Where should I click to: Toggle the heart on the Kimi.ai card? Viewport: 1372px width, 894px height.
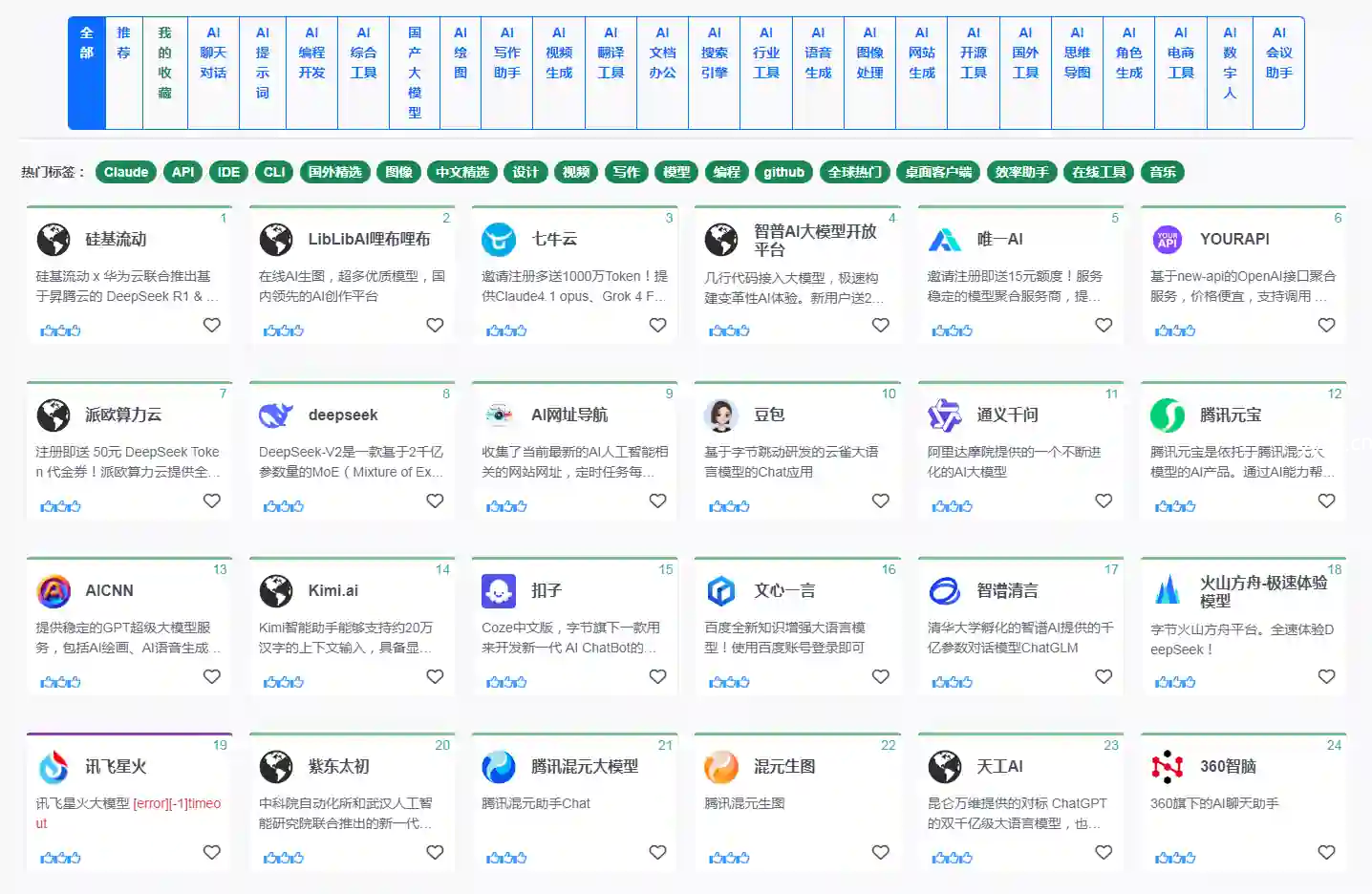pyautogui.click(x=435, y=677)
